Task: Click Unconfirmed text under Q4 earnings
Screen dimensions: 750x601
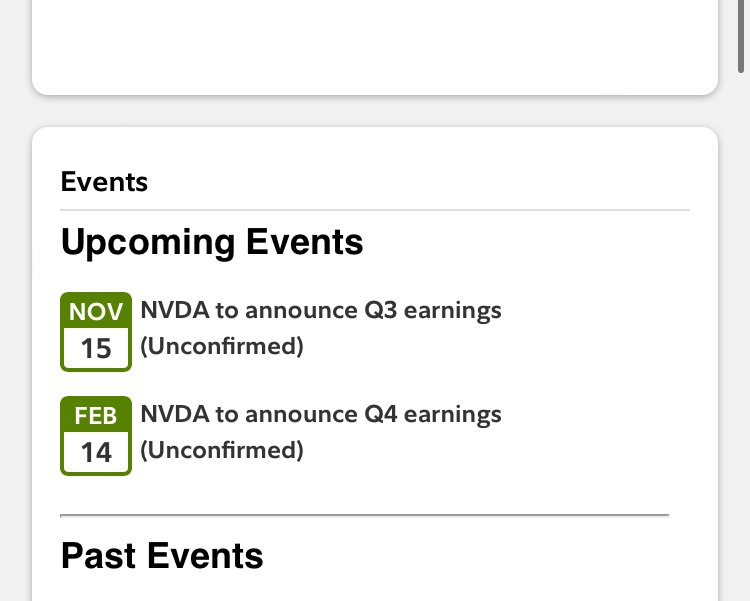Action: click(x=222, y=450)
